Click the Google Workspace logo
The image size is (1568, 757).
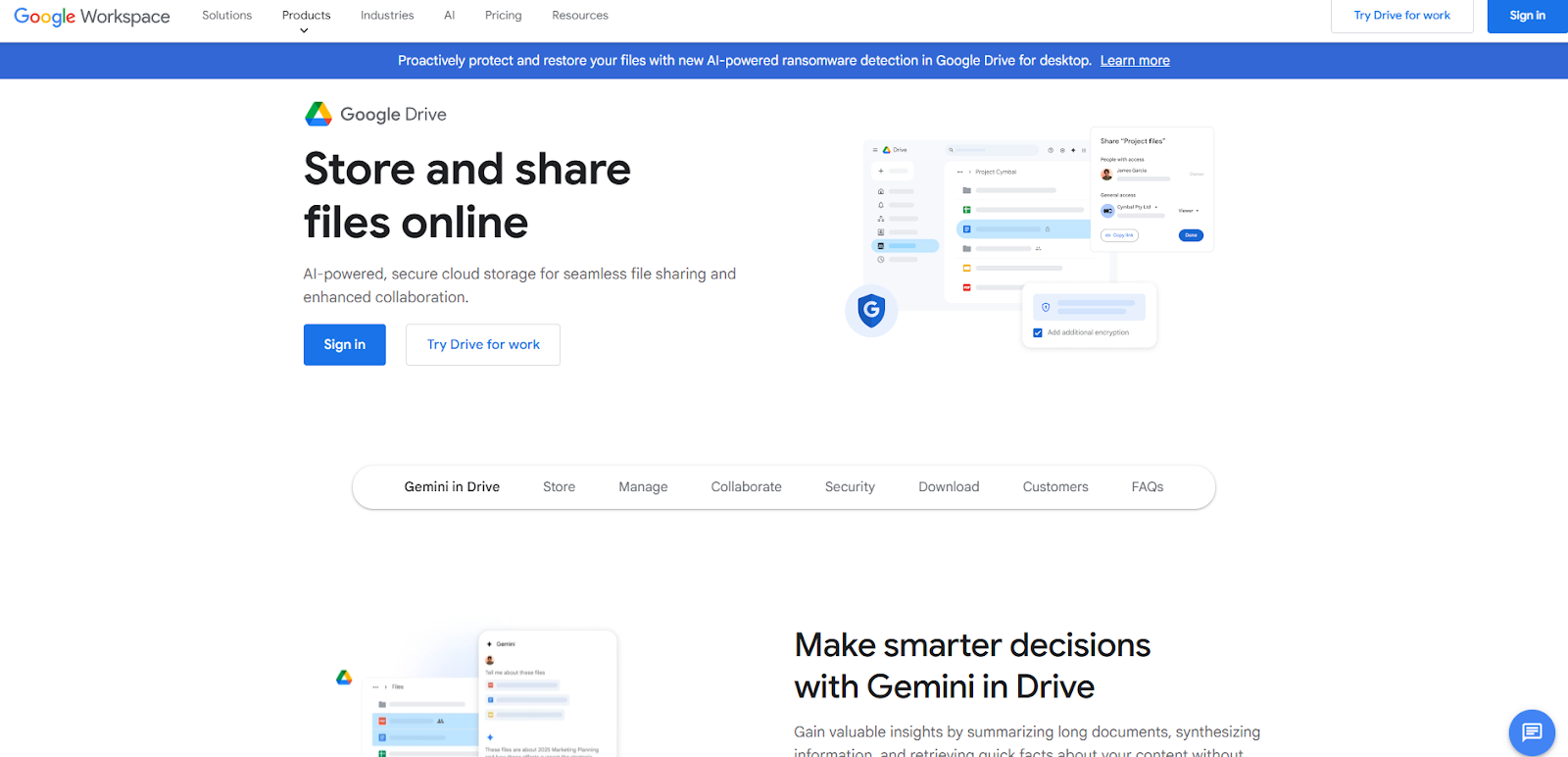pos(92,17)
